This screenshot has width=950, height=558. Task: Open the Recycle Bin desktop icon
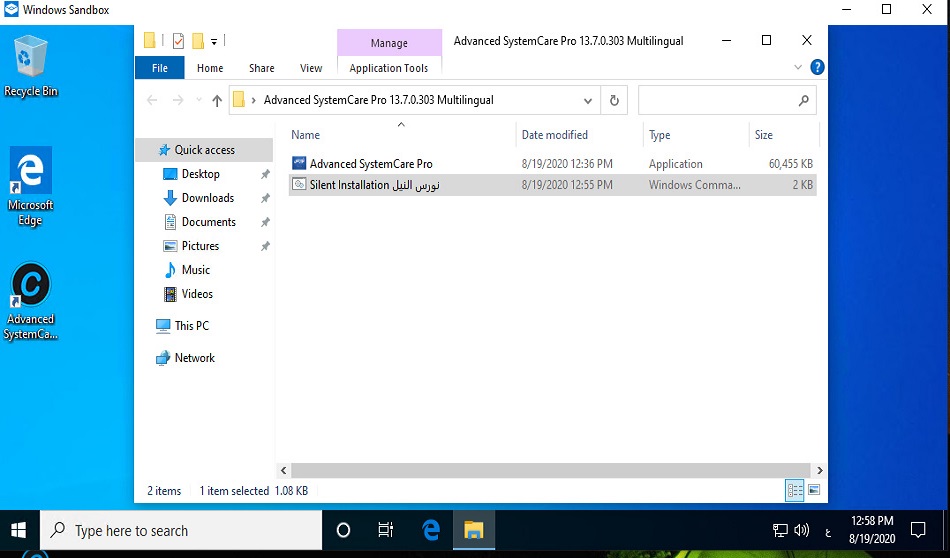[31, 64]
